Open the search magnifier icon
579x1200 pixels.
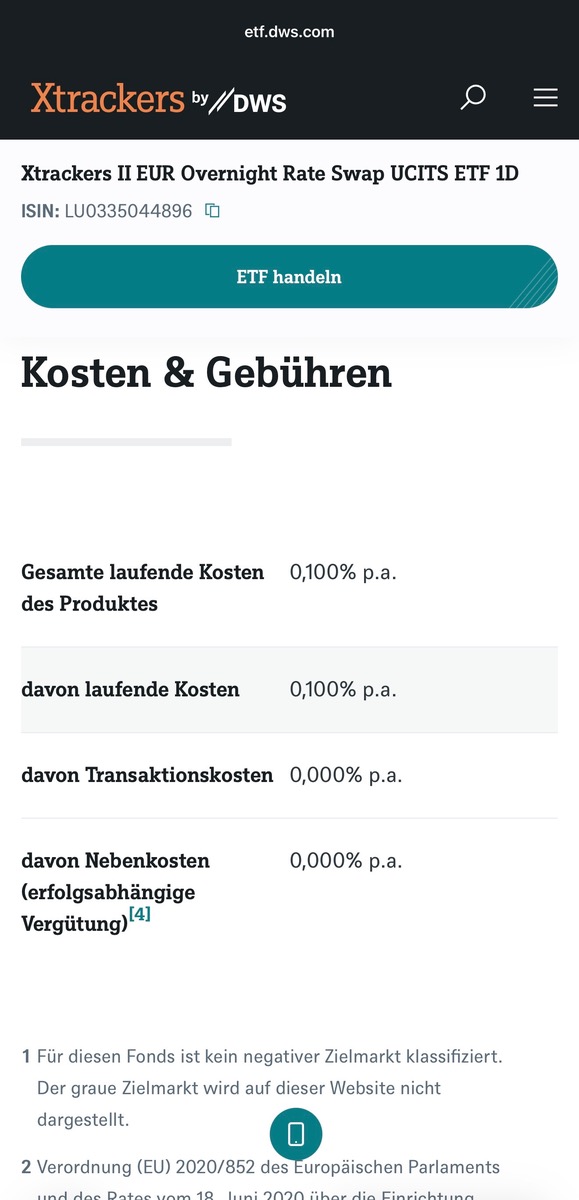click(473, 97)
